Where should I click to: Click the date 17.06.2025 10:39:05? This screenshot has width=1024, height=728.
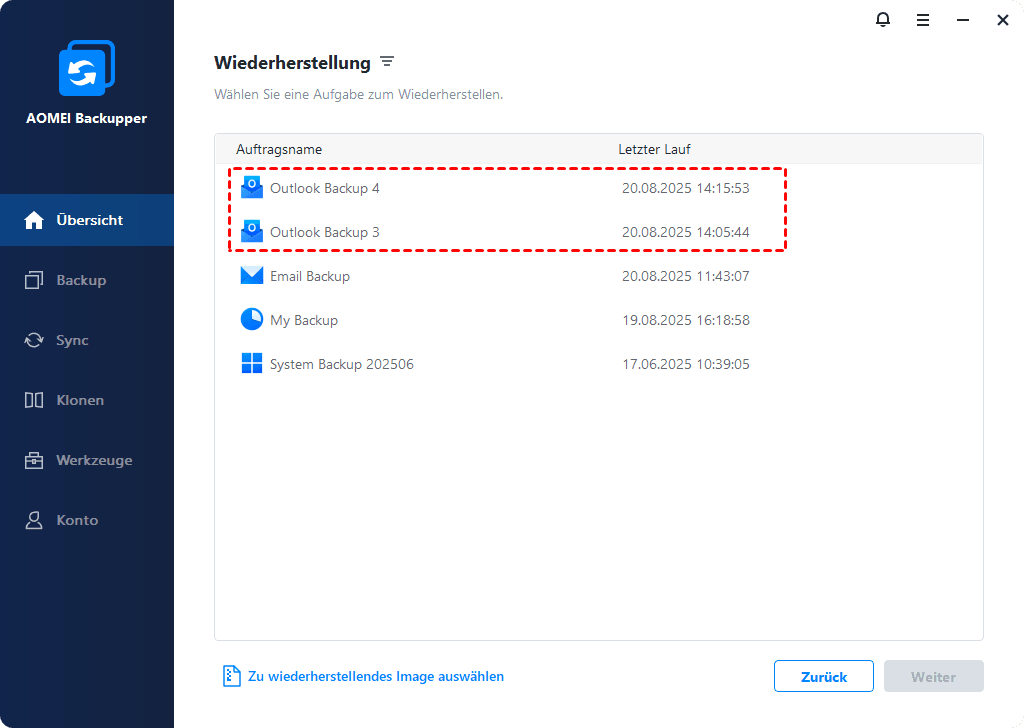coord(686,364)
